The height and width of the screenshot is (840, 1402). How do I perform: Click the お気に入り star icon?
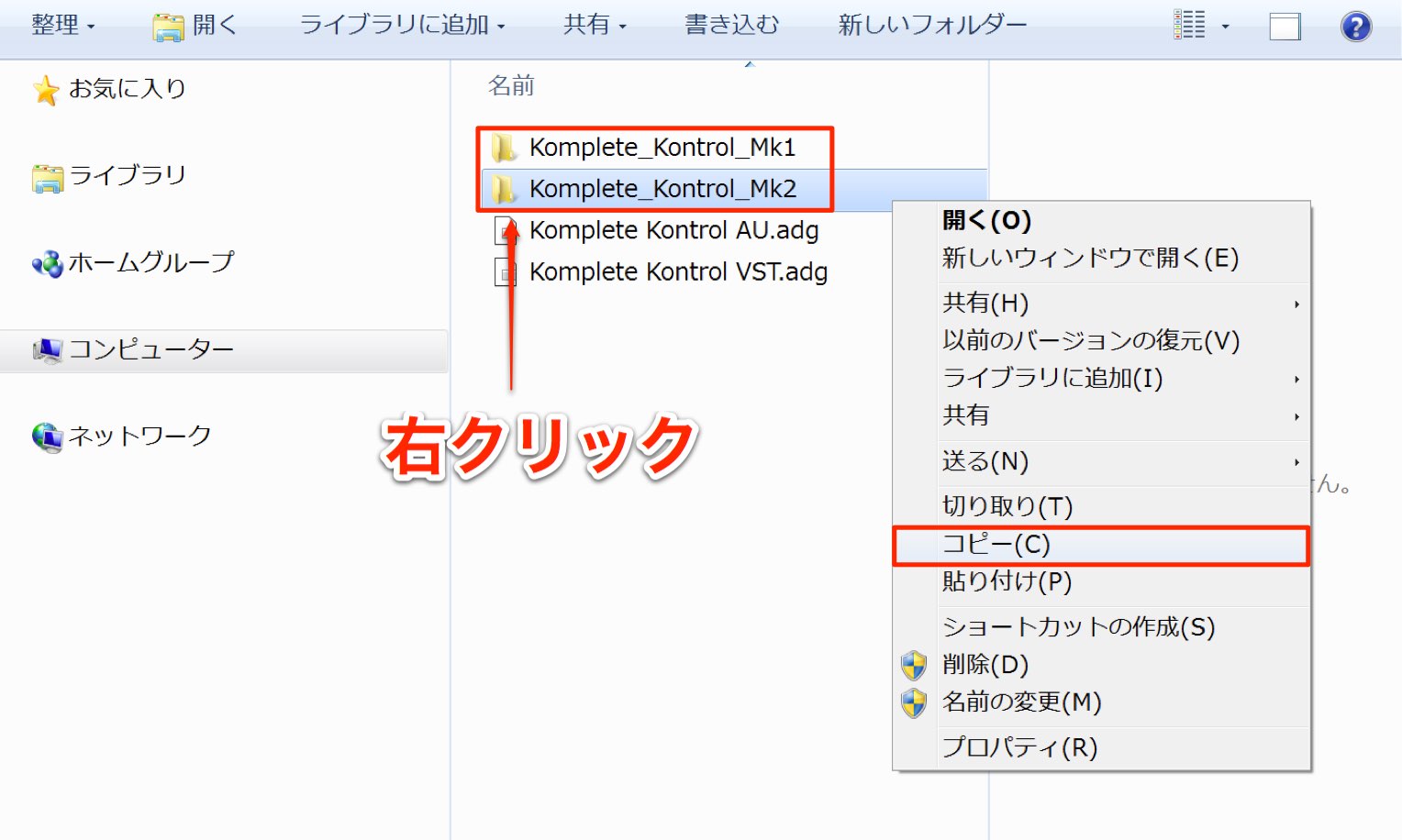(x=46, y=90)
